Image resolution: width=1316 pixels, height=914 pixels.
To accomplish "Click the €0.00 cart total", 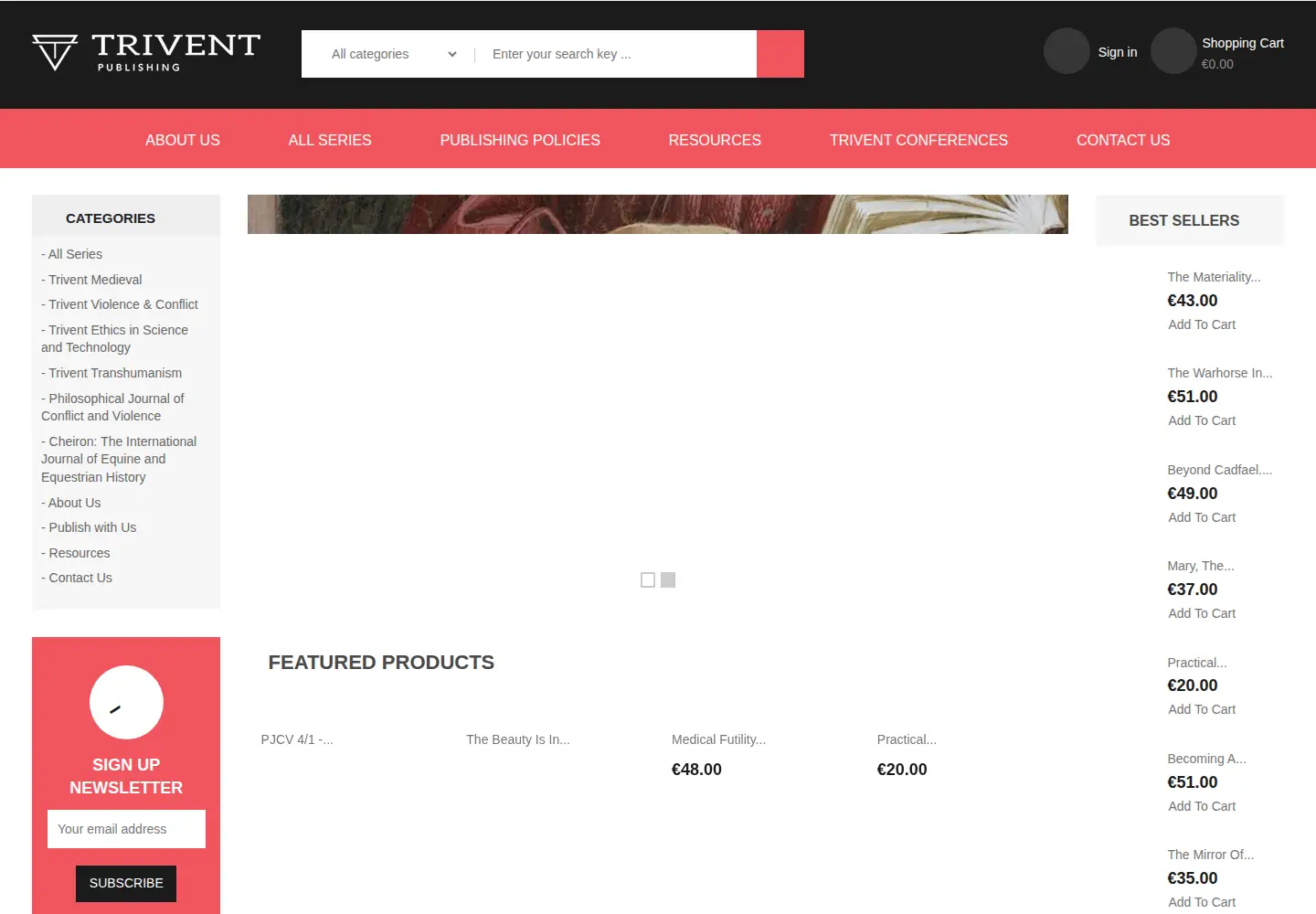I will (x=1217, y=64).
